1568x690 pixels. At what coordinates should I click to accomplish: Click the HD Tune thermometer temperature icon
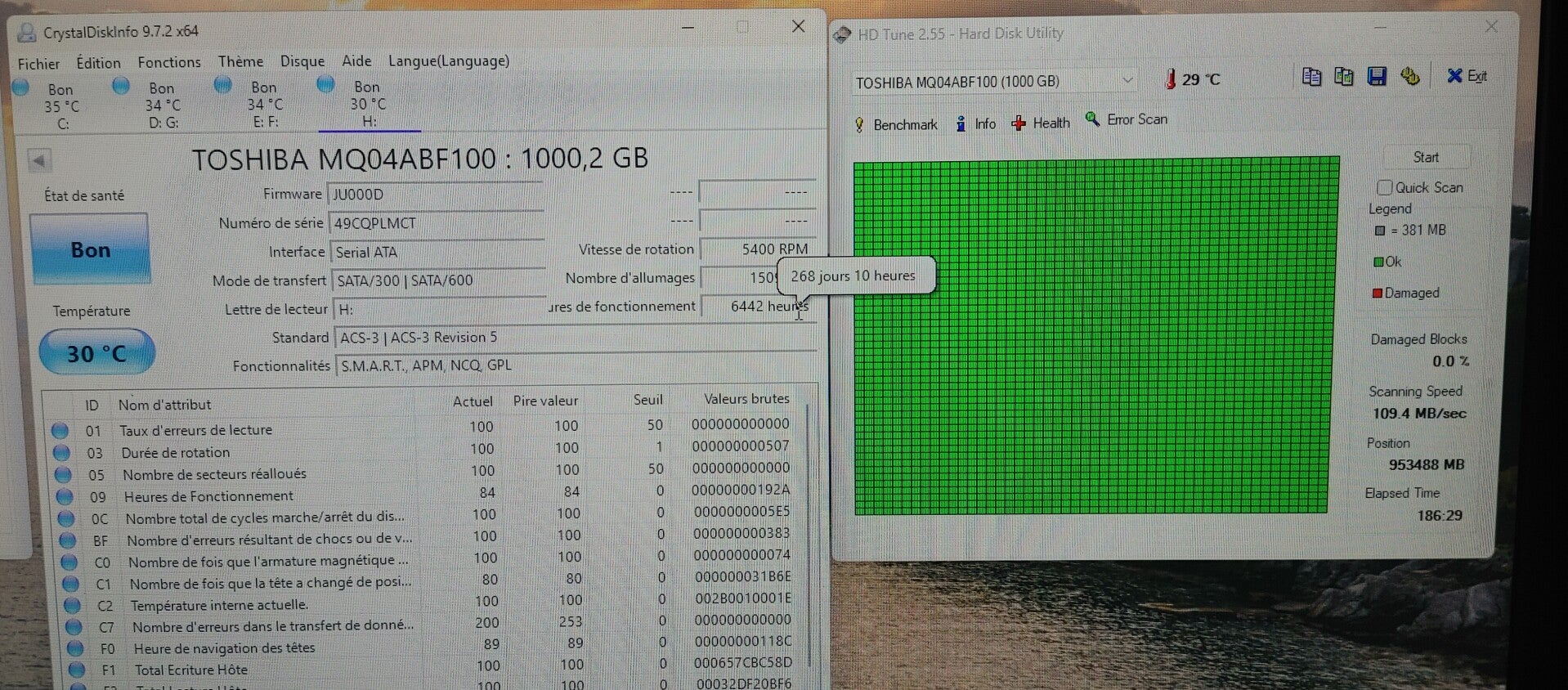[x=1171, y=79]
